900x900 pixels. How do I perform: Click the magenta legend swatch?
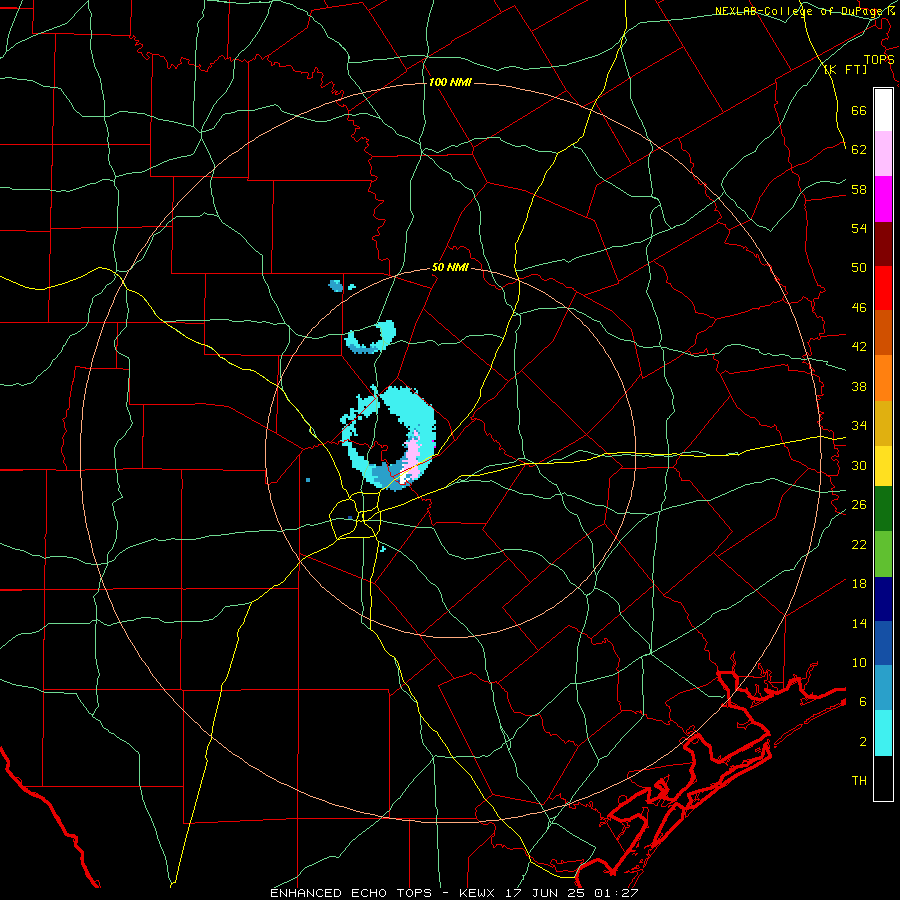(883, 199)
